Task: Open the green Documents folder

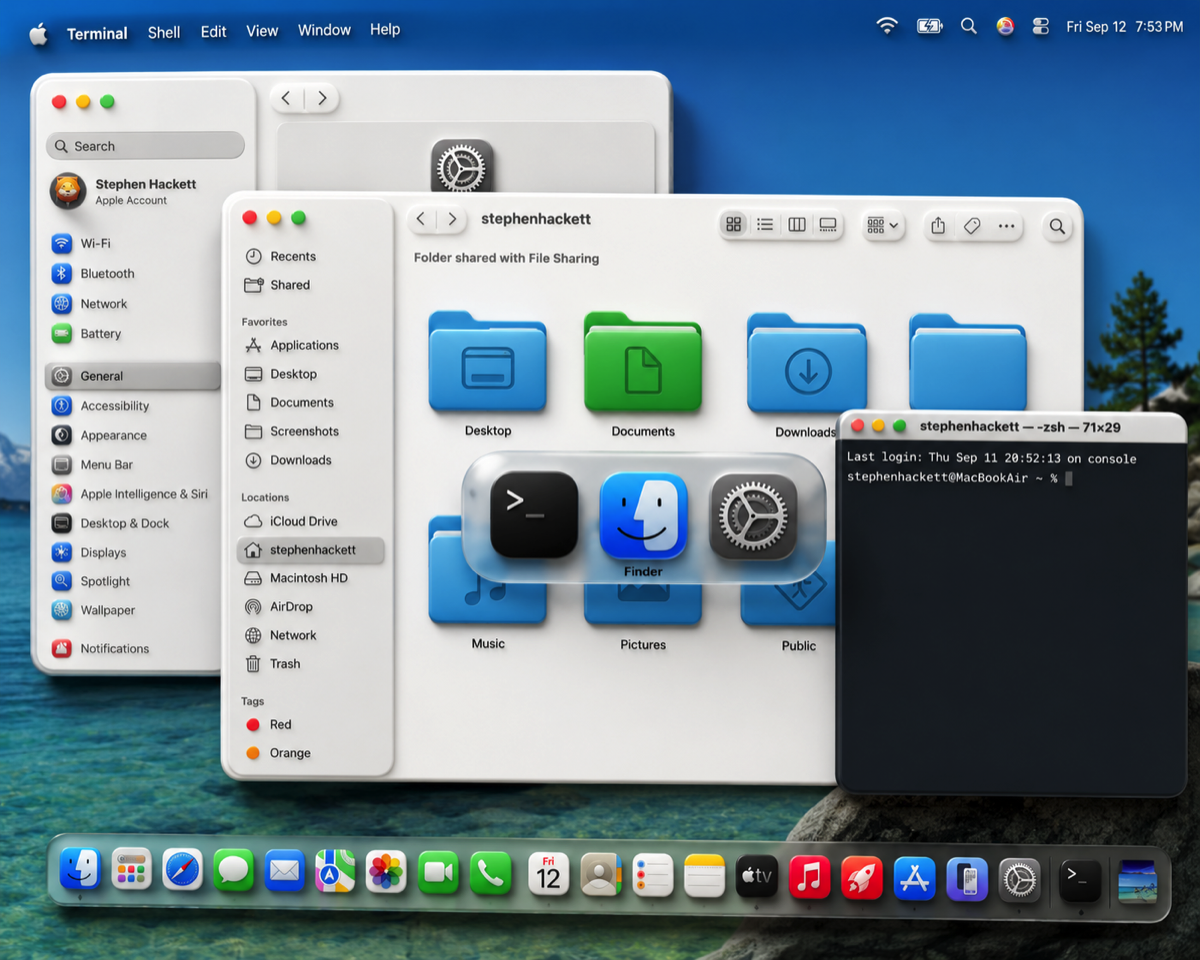Action: (x=643, y=362)
